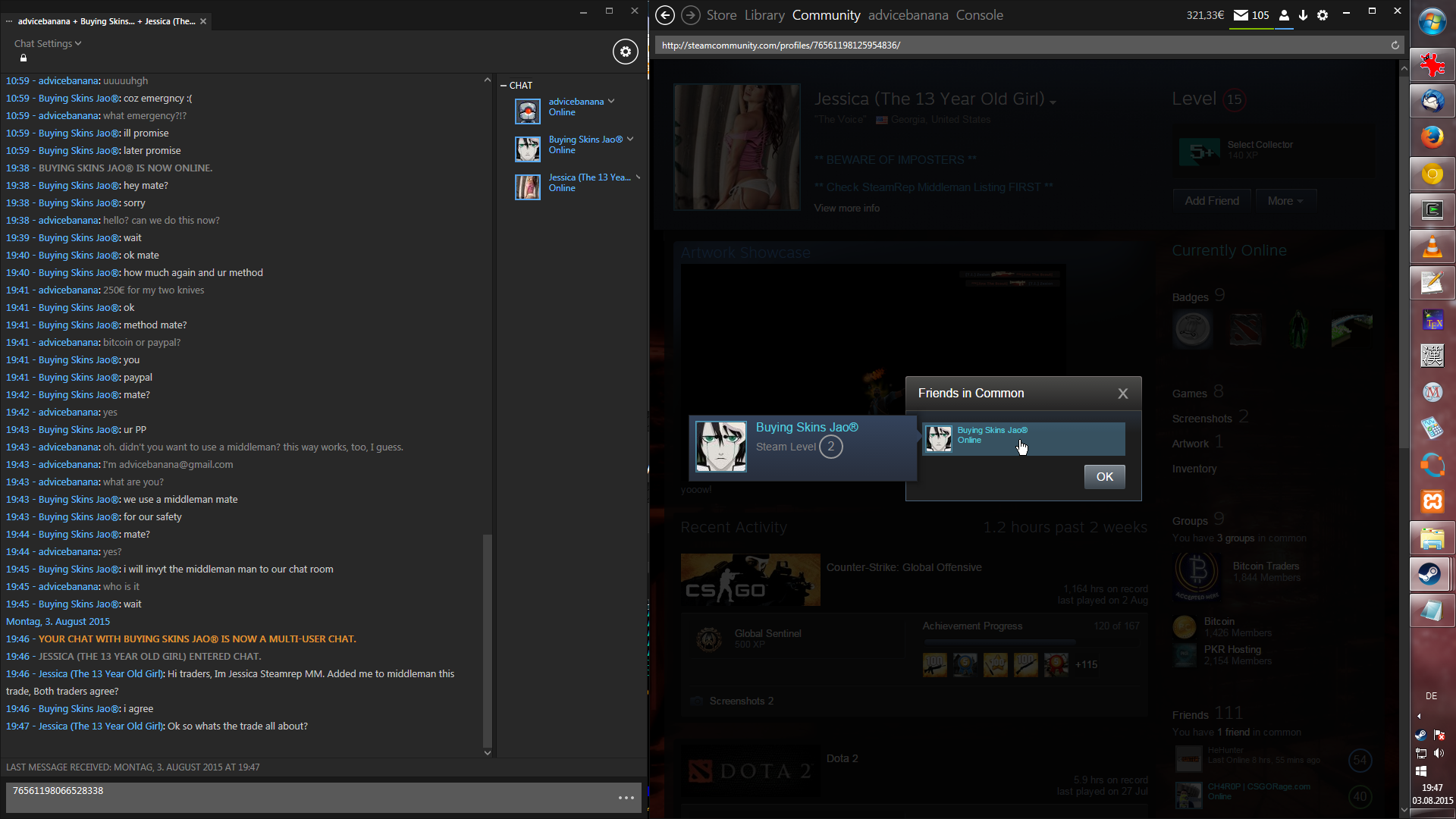Open the downloads arrow icon
The height and width of the screenshot is (819, 1456).
(1303, 15)
